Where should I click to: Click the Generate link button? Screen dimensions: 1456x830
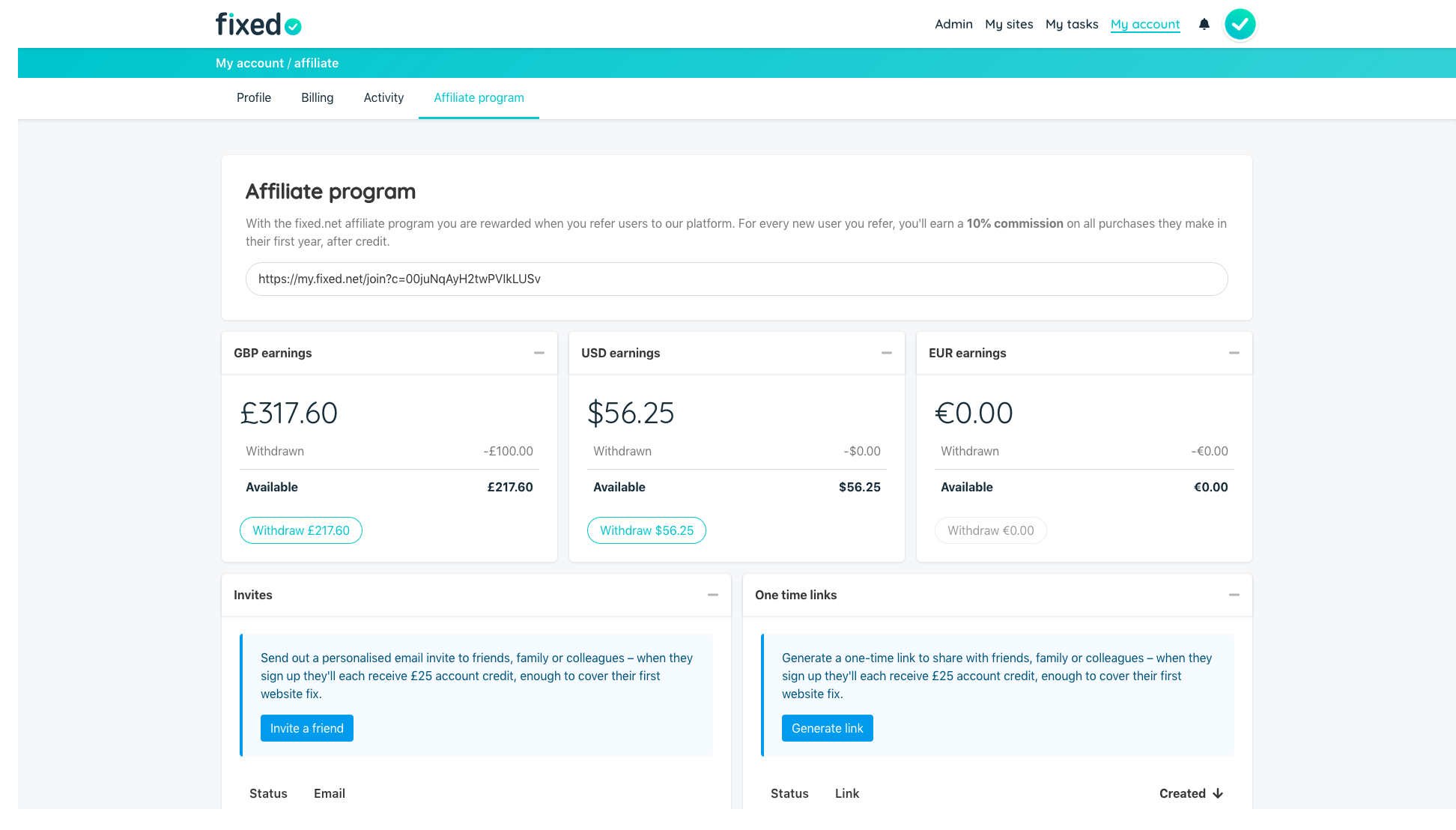[x=828, y=728]
